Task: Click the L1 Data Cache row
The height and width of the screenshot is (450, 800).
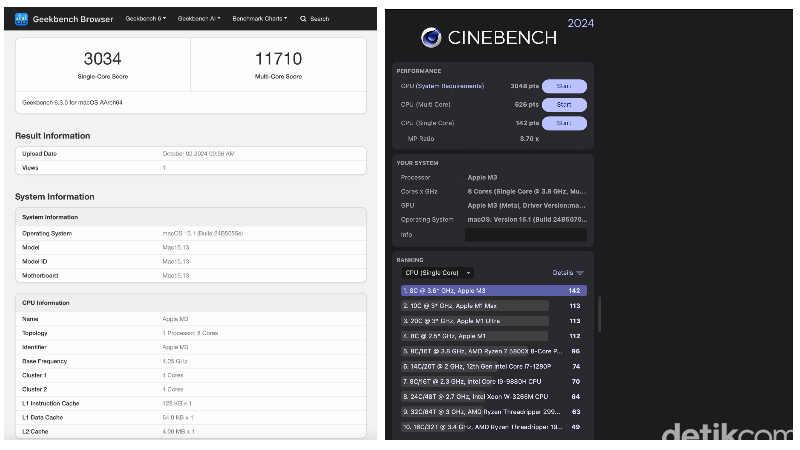Action: click(x=191, y=418)
